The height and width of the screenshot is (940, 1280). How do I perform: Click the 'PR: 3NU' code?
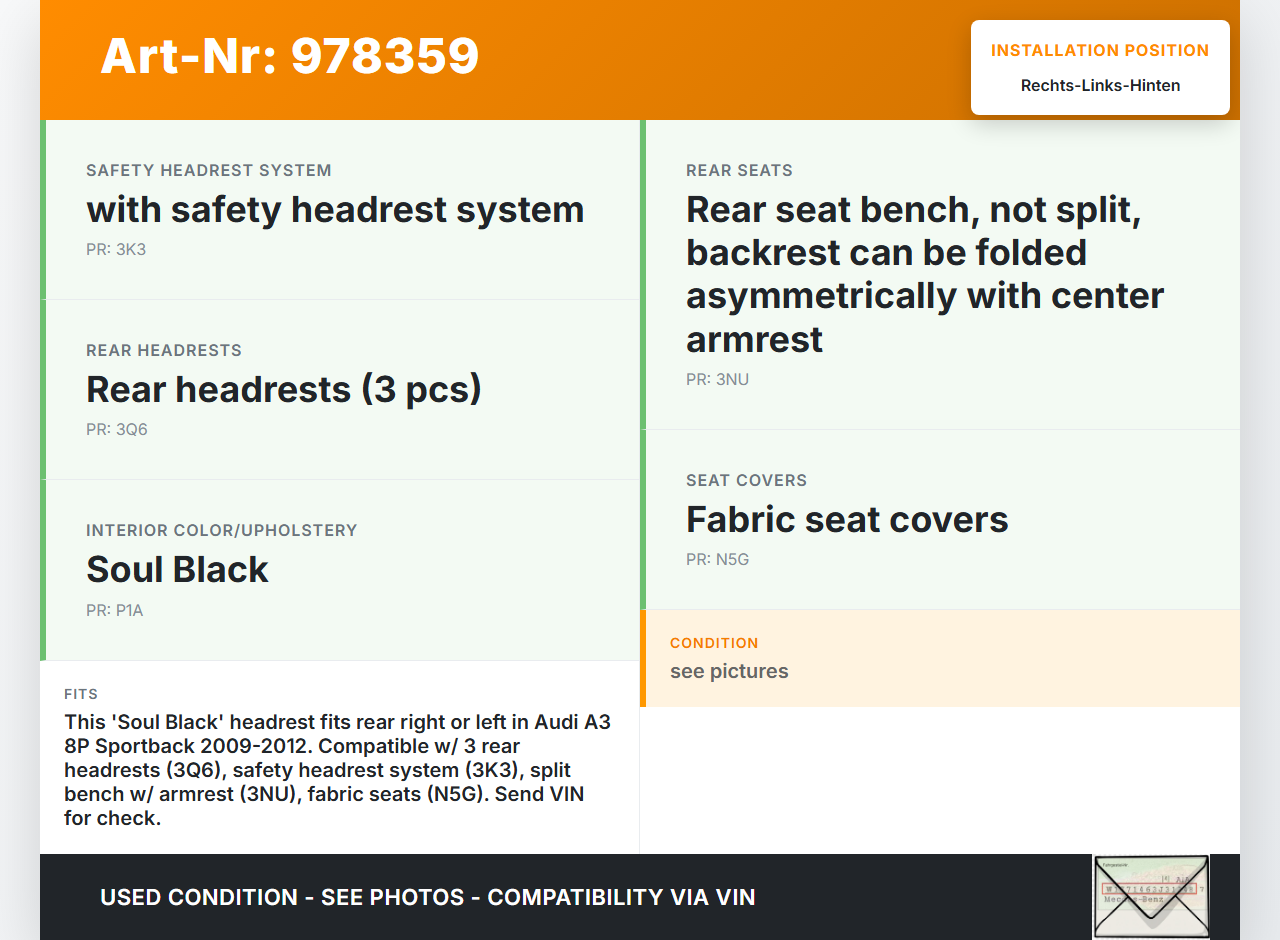pyautogui.click(x=718, y=379)
